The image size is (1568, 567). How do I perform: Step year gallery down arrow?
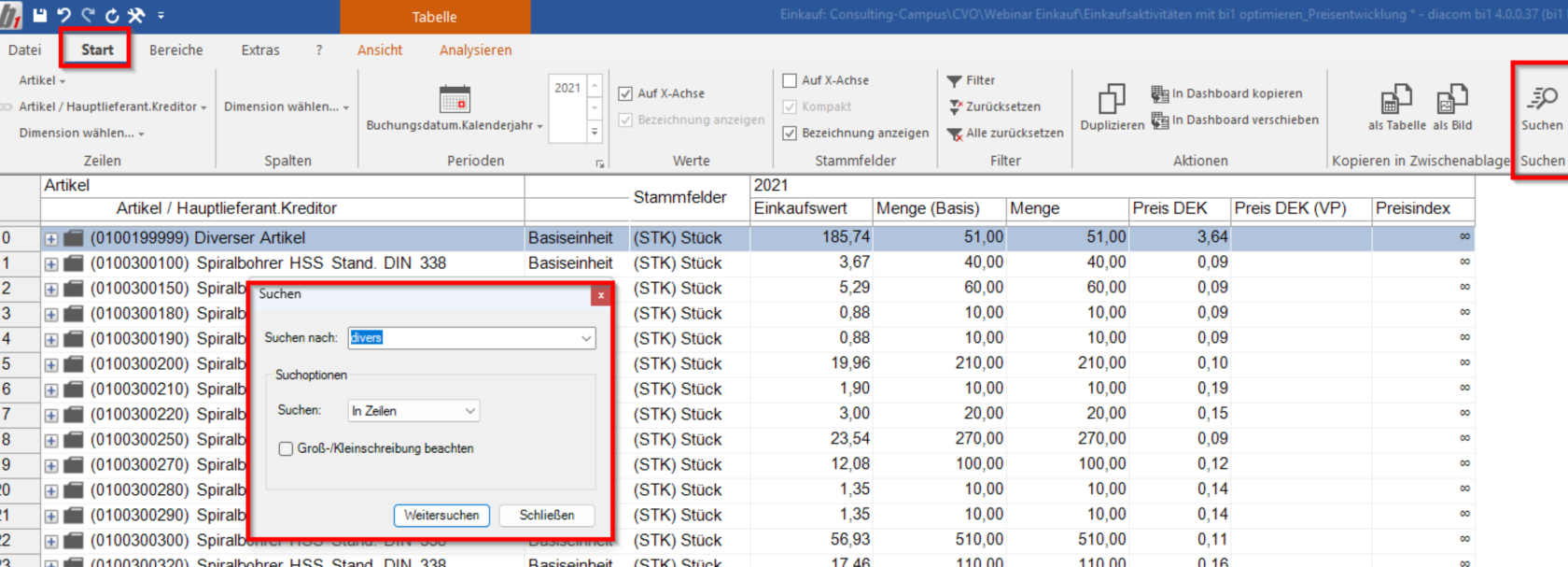[x=595, y=109]
